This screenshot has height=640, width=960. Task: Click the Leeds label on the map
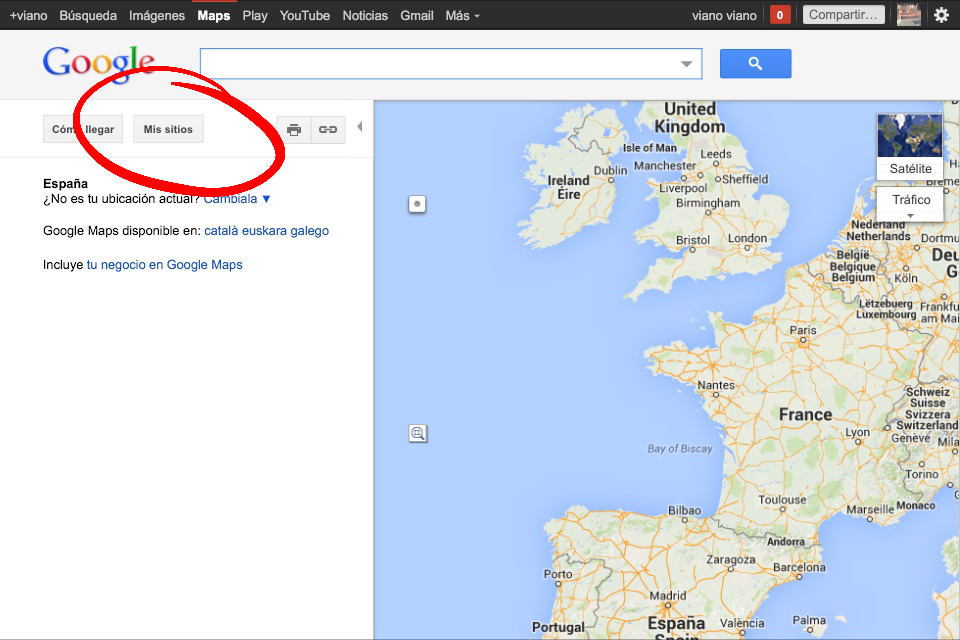[716, 154]
